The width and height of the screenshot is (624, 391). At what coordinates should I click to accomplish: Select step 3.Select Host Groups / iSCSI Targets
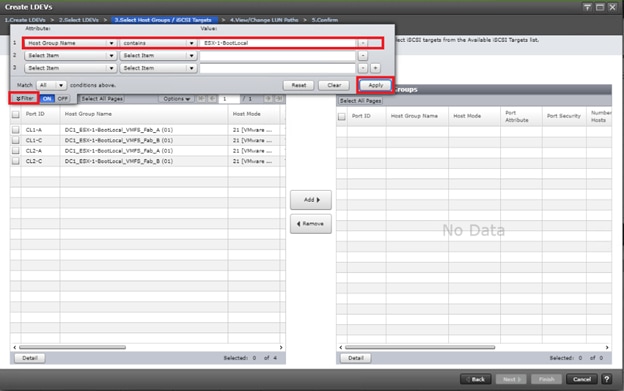(x=163, y=20)
